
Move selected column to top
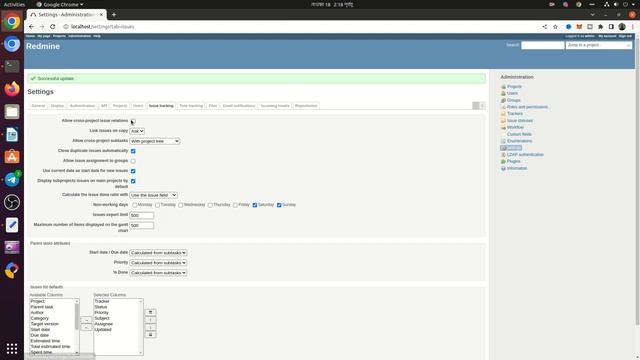click(150, 312)
